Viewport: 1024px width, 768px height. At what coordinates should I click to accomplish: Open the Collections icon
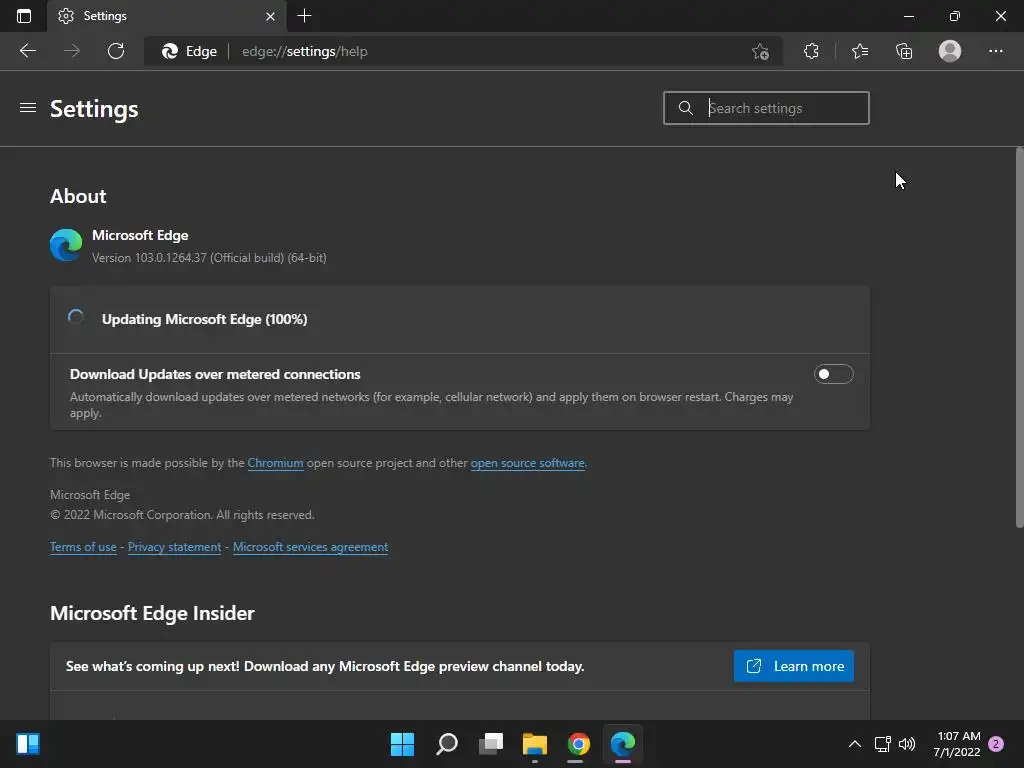click(x=904, y=51)
